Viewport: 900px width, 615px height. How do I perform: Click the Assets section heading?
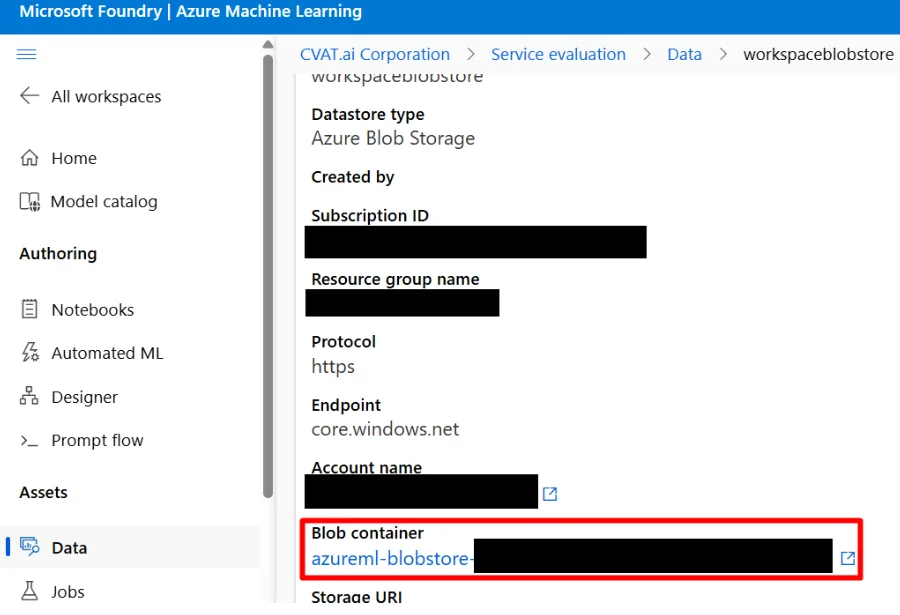(x=43, y=492)
